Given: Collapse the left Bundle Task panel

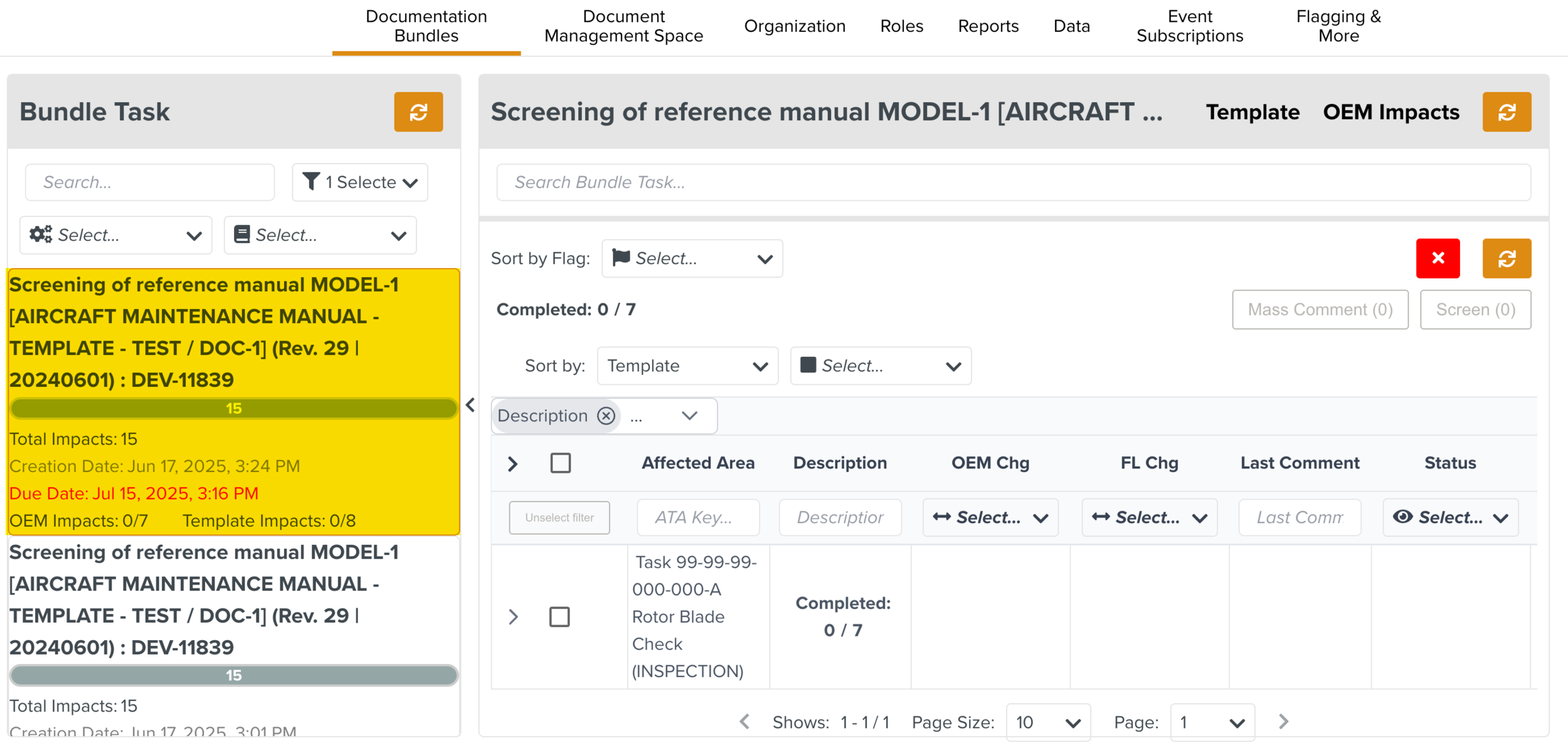Looking at the screenshot, I should [470, 405].
